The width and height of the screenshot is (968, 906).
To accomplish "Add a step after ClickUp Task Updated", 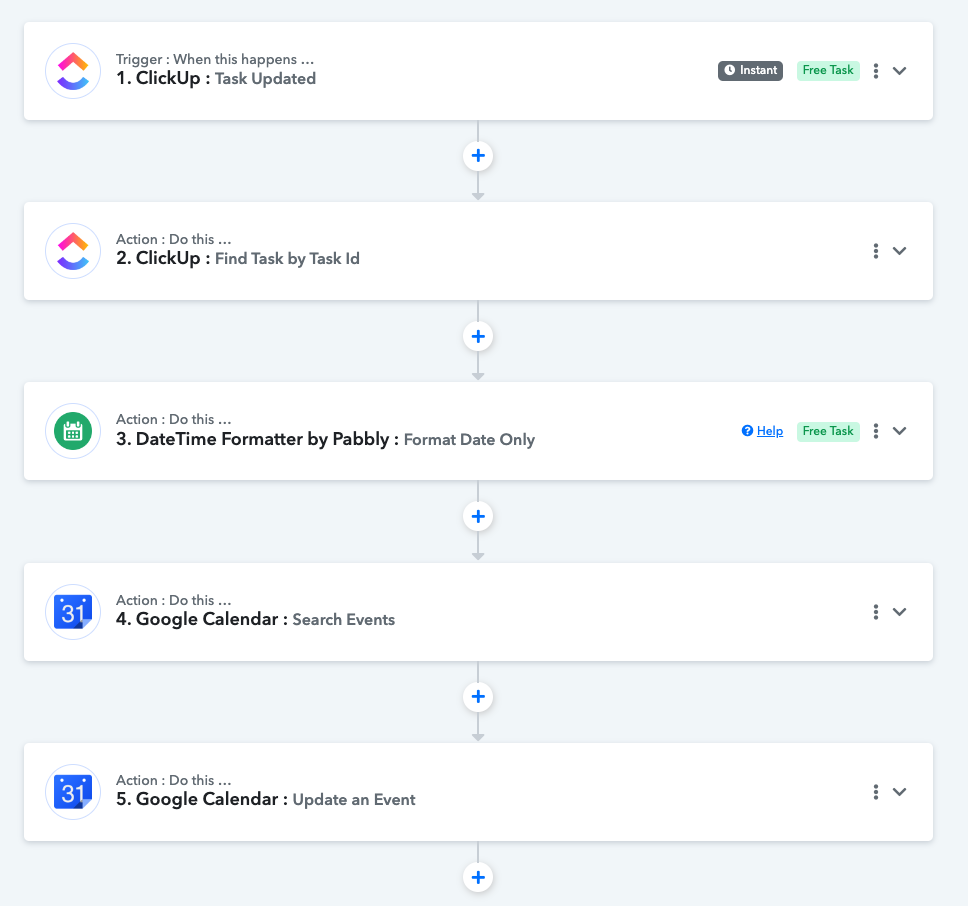I will [478, 156].
